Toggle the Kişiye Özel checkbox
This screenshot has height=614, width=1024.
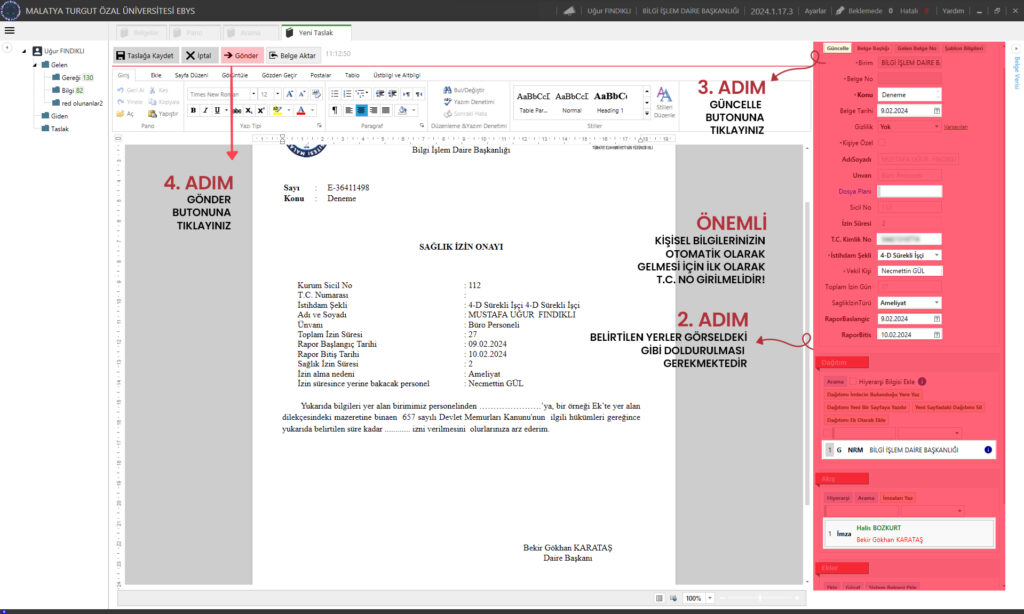[883, 144]
